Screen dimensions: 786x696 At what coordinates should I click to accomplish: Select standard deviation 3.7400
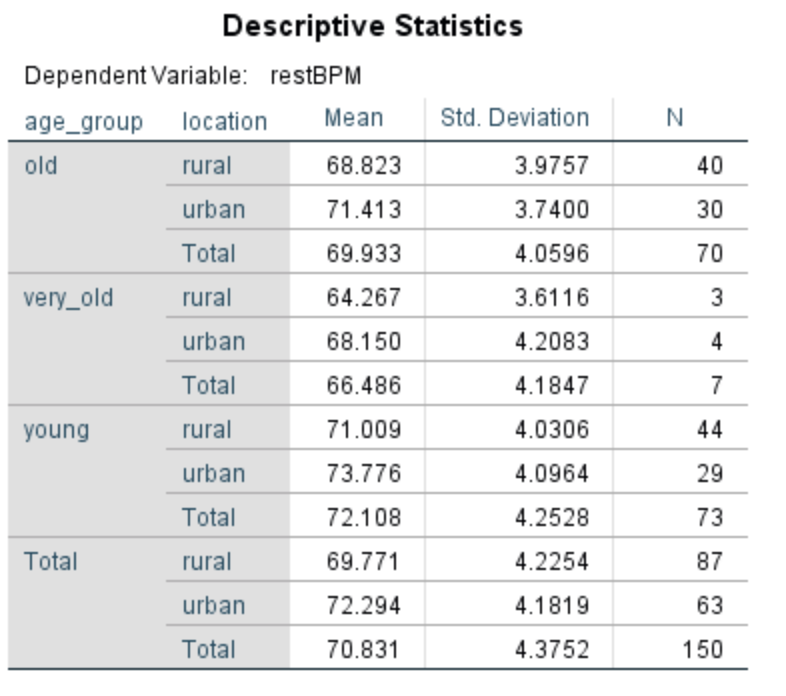pyautogui.click(x=552, y=210)
